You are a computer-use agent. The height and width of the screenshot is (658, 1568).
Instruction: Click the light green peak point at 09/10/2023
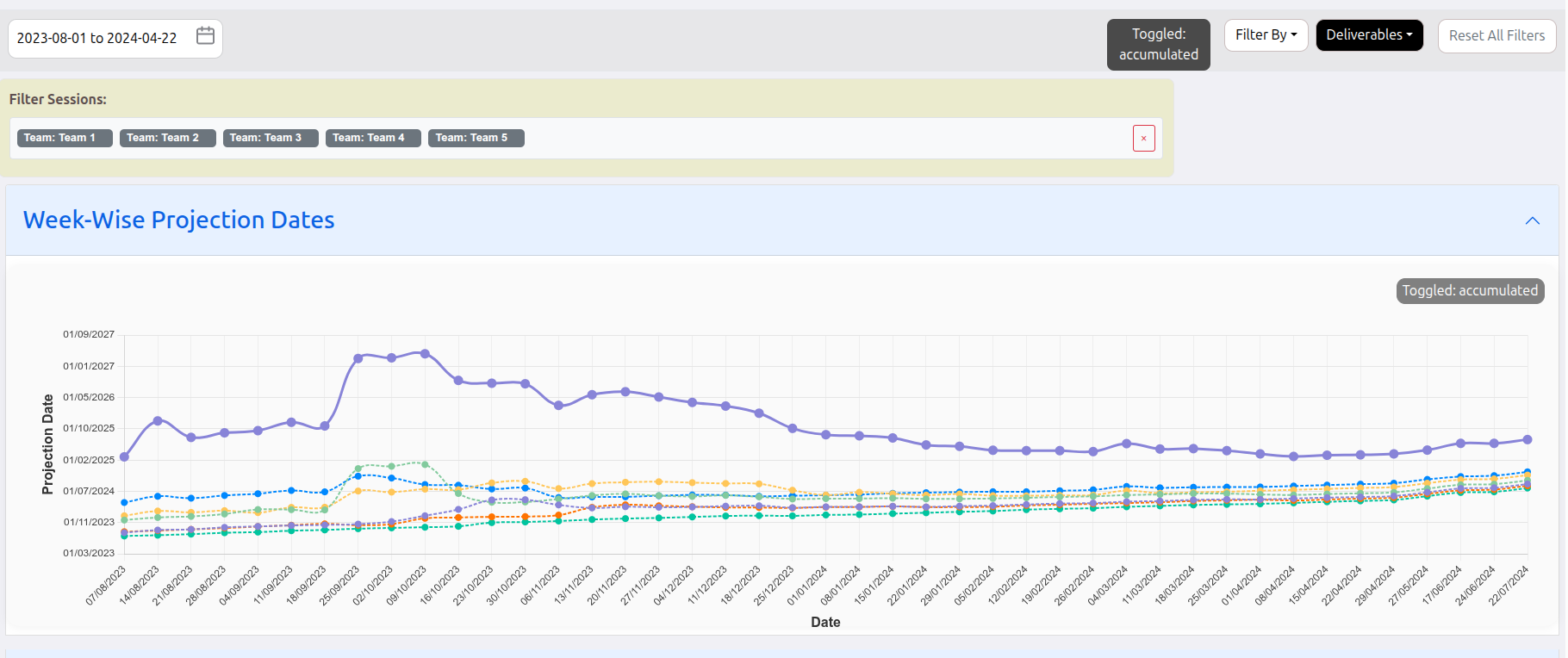click(x=425, y=464)
